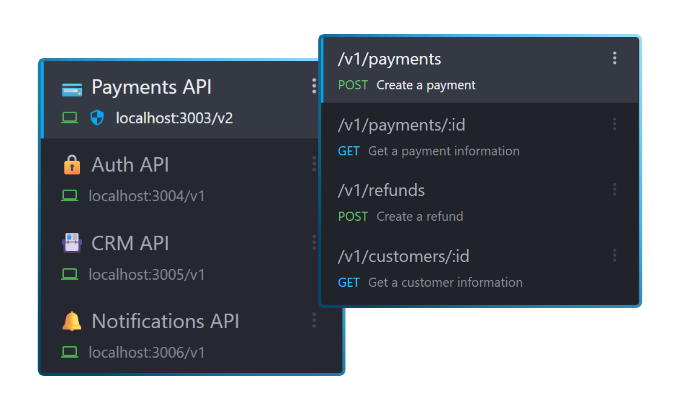Open the /v1/refunds endpoint

pyautogui.click(x=381, y=190)
